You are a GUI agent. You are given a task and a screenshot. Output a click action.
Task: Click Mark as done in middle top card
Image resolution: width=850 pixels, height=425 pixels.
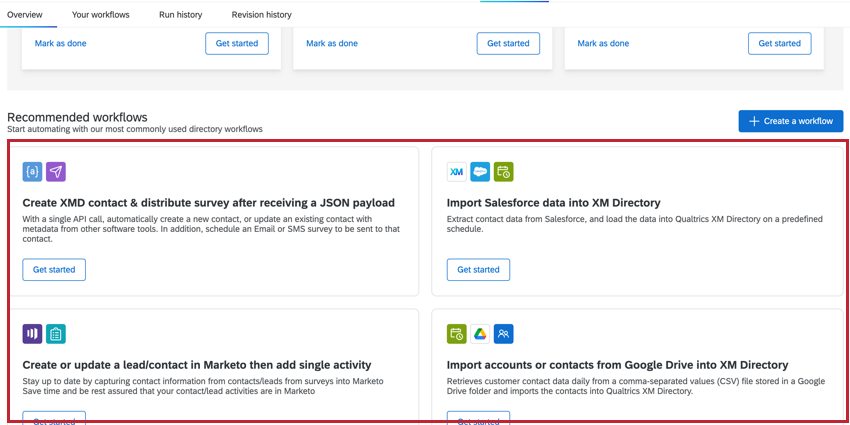pyautogui.click(x=332, y=43)
